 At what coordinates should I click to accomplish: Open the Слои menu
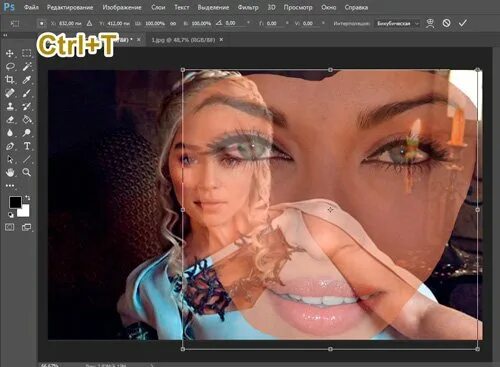[158, 7]
